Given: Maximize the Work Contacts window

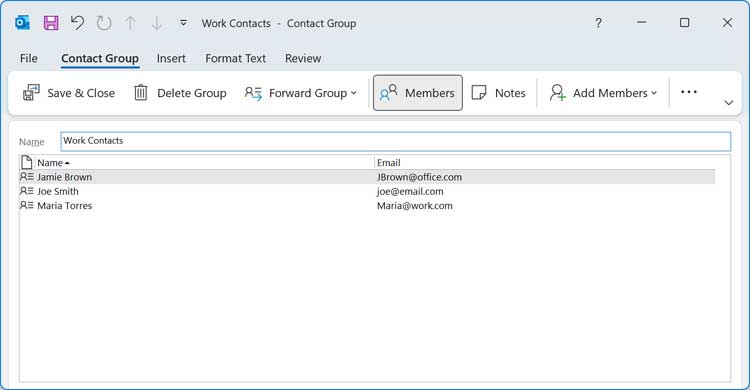Looking at the screenshot, I should pos(684,22).
